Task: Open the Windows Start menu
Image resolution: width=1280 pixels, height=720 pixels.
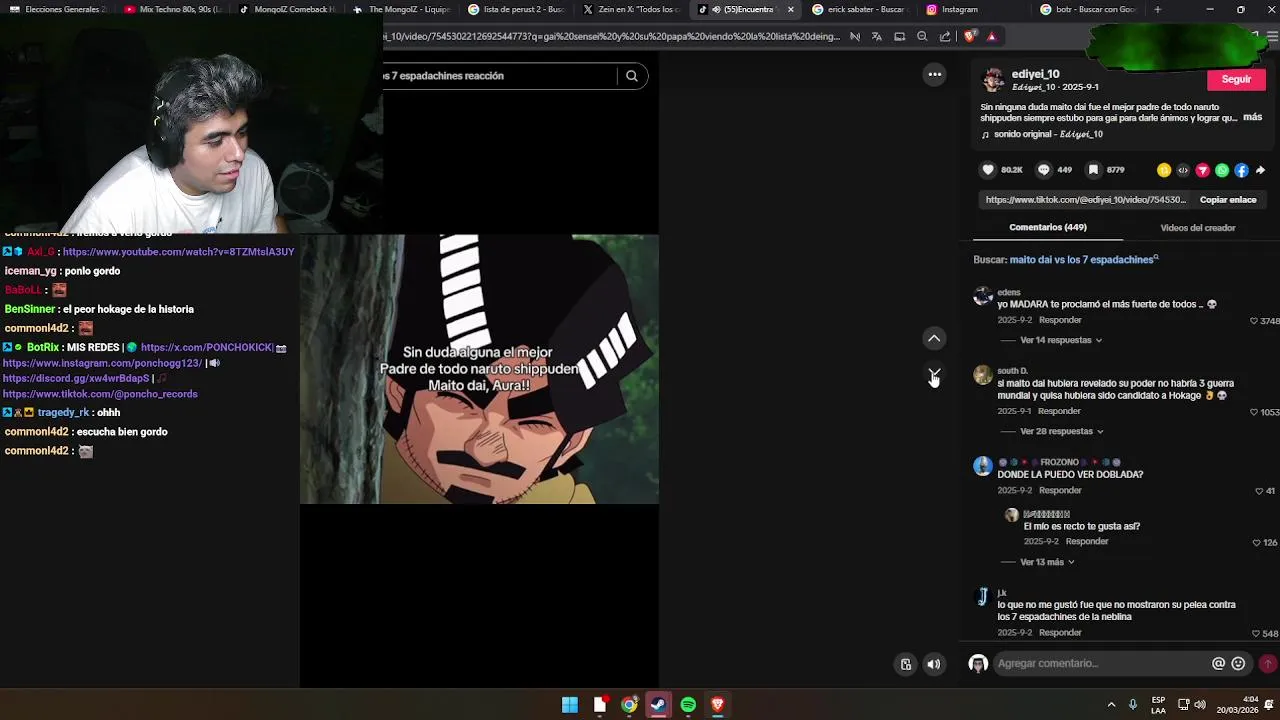Action: 570,705
